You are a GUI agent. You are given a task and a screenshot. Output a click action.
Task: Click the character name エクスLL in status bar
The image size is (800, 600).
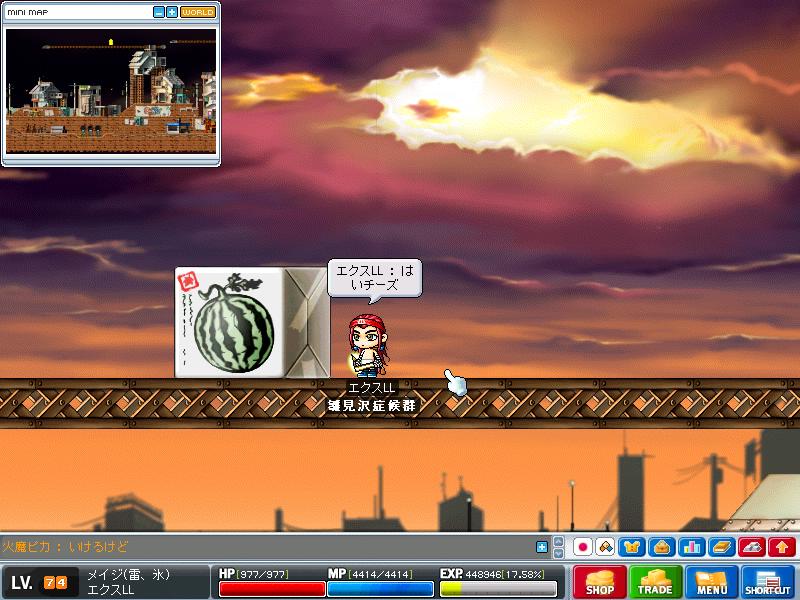[x=111, y=590]
